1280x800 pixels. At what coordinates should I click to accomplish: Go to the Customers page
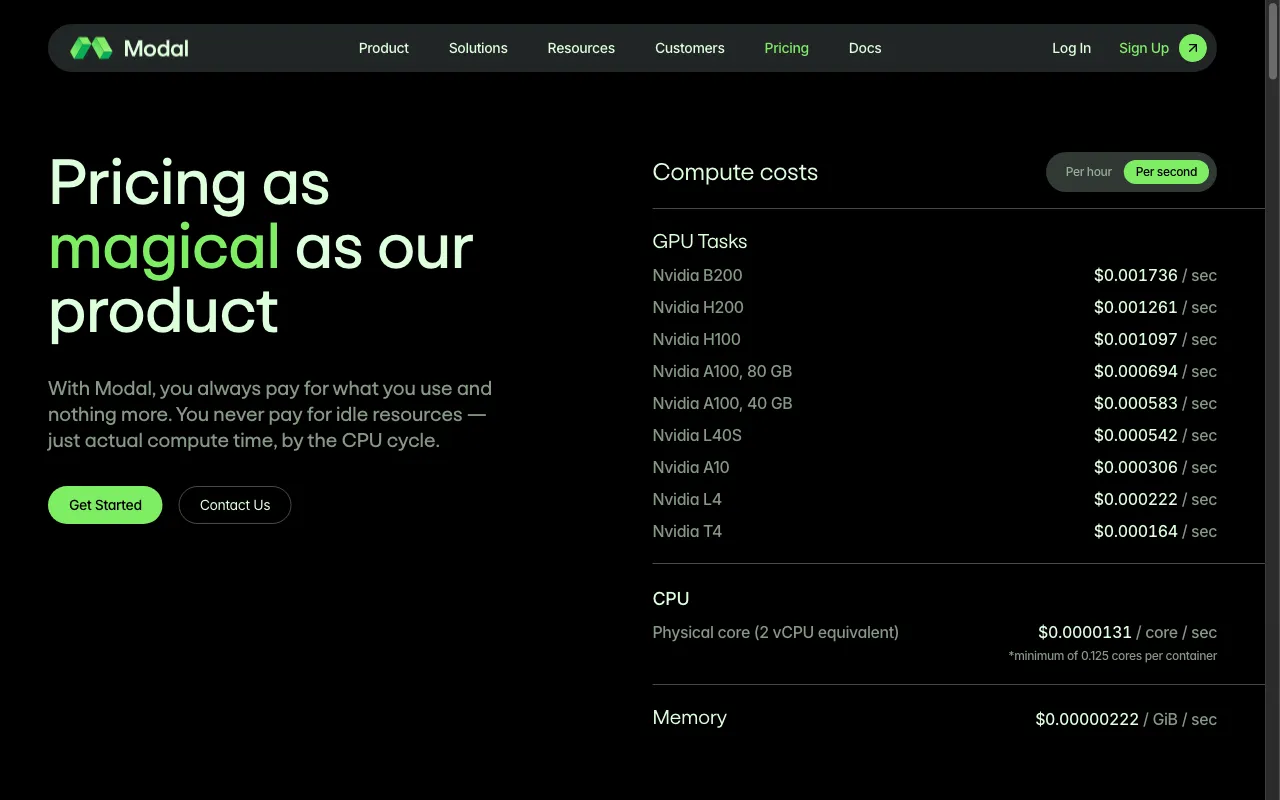coord(690,48)
